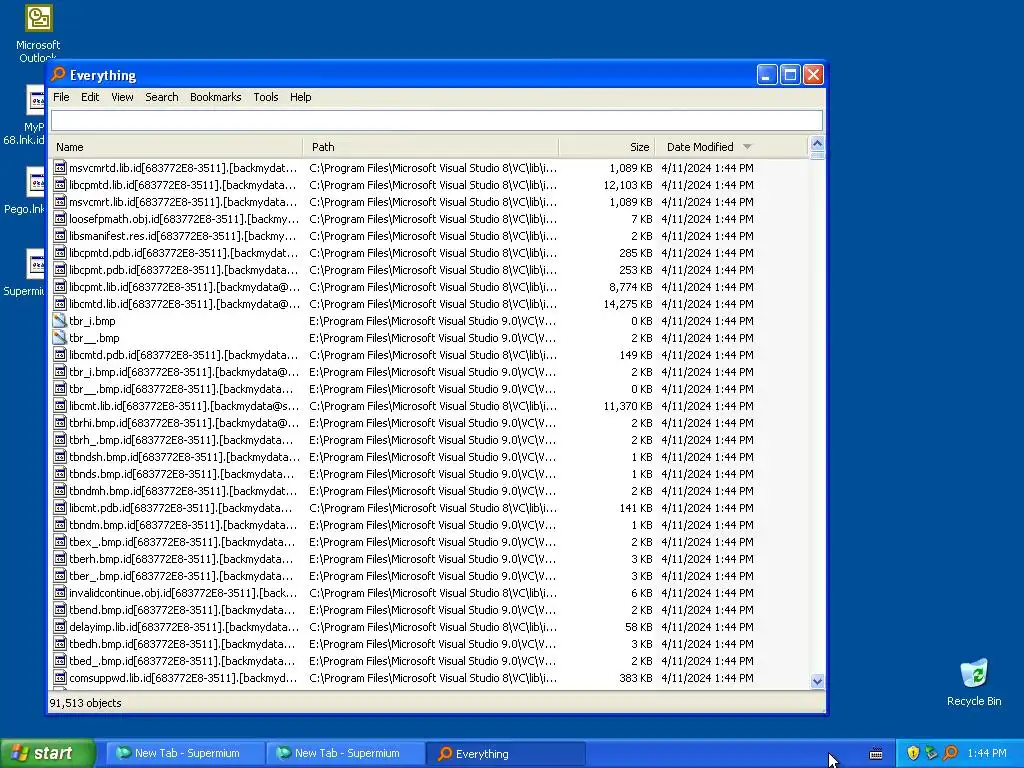This screenshot has height=768, width=1024.
Task: Select the libcmt.lib.id[683772E8-3511] row
Action: pos(429,406)
